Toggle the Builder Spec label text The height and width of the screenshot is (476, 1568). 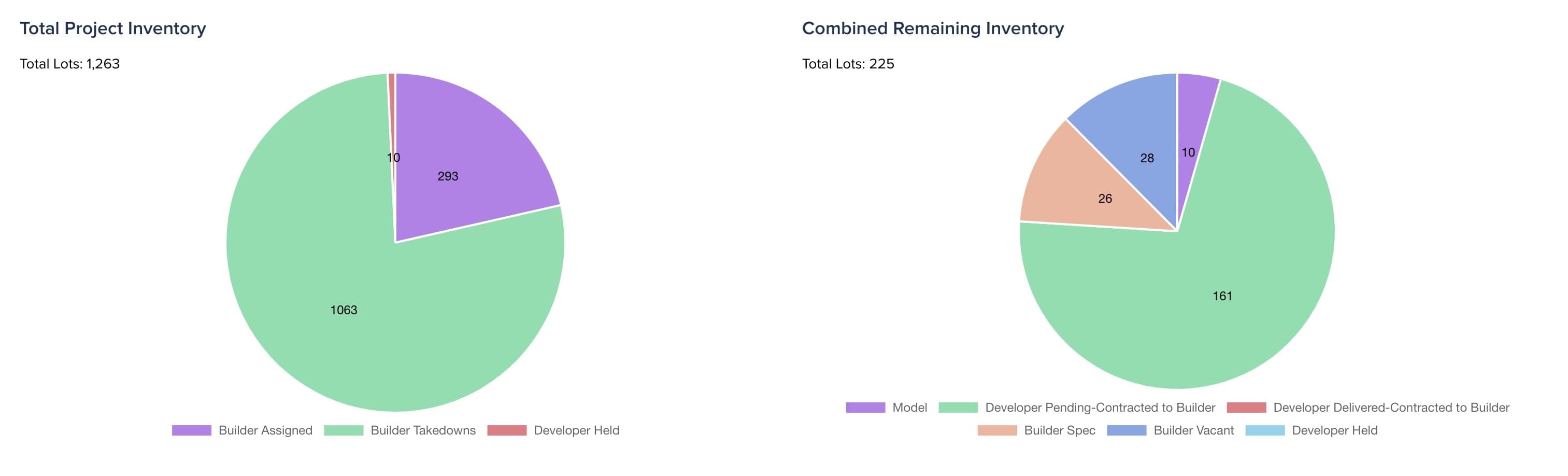(x=1060, y=430)
